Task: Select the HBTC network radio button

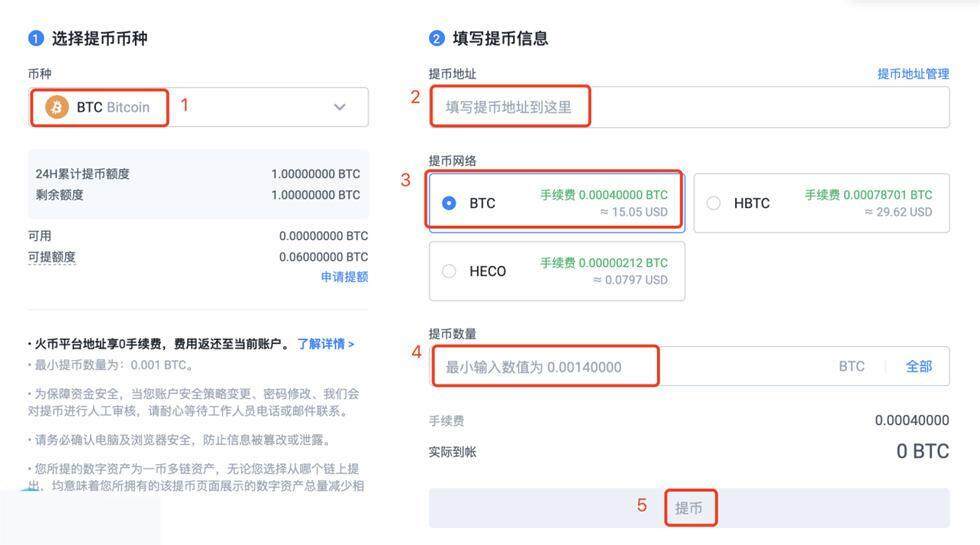Action: 713,203
